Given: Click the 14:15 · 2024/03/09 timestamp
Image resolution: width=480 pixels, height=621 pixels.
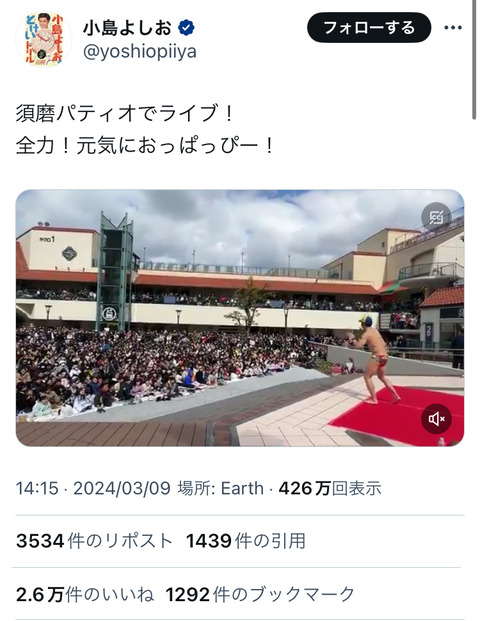Looking at the screenshot, I should pyautogui.click(x=93, y=488).
